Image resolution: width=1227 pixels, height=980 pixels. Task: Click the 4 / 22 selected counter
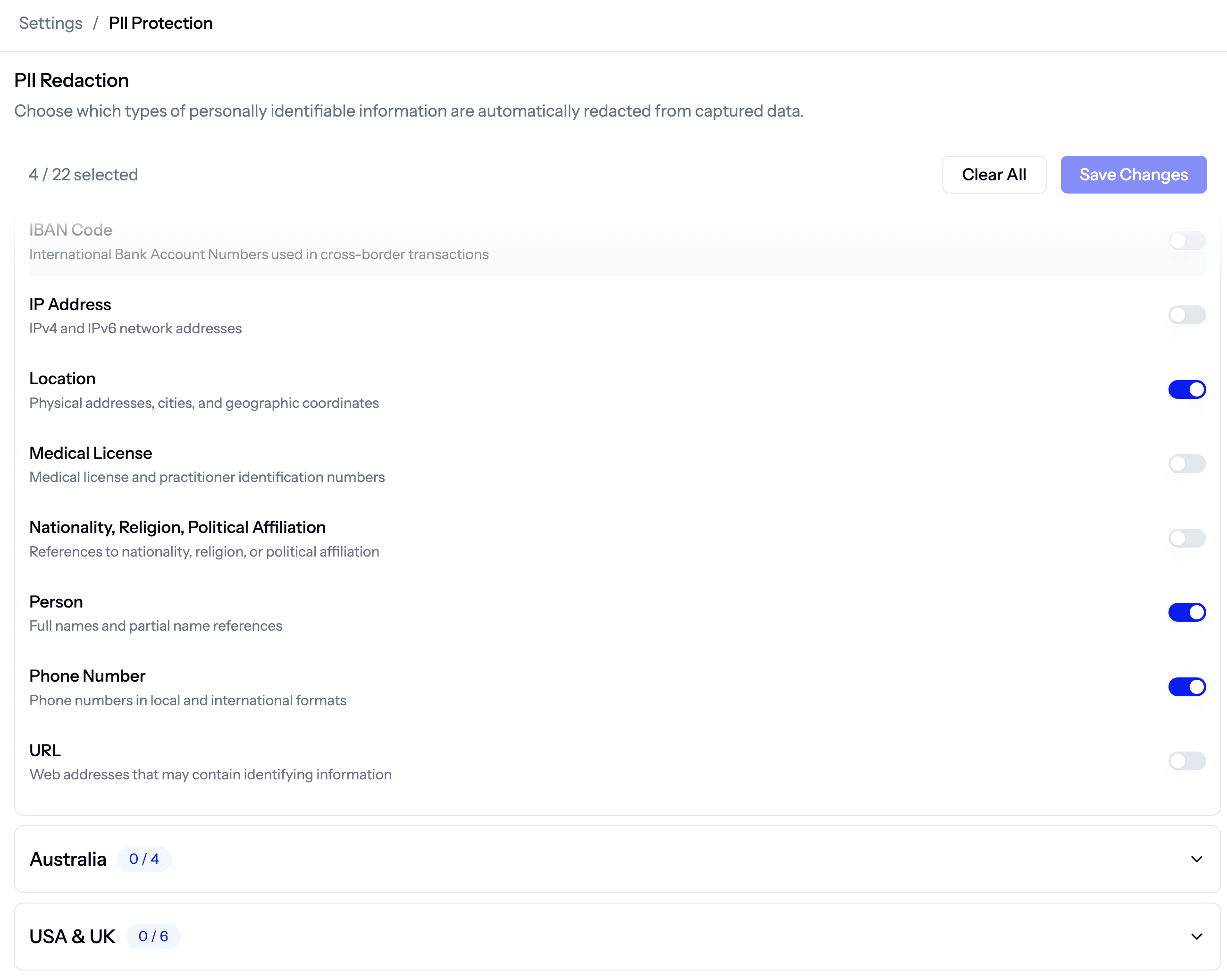(x=83, y=174)
